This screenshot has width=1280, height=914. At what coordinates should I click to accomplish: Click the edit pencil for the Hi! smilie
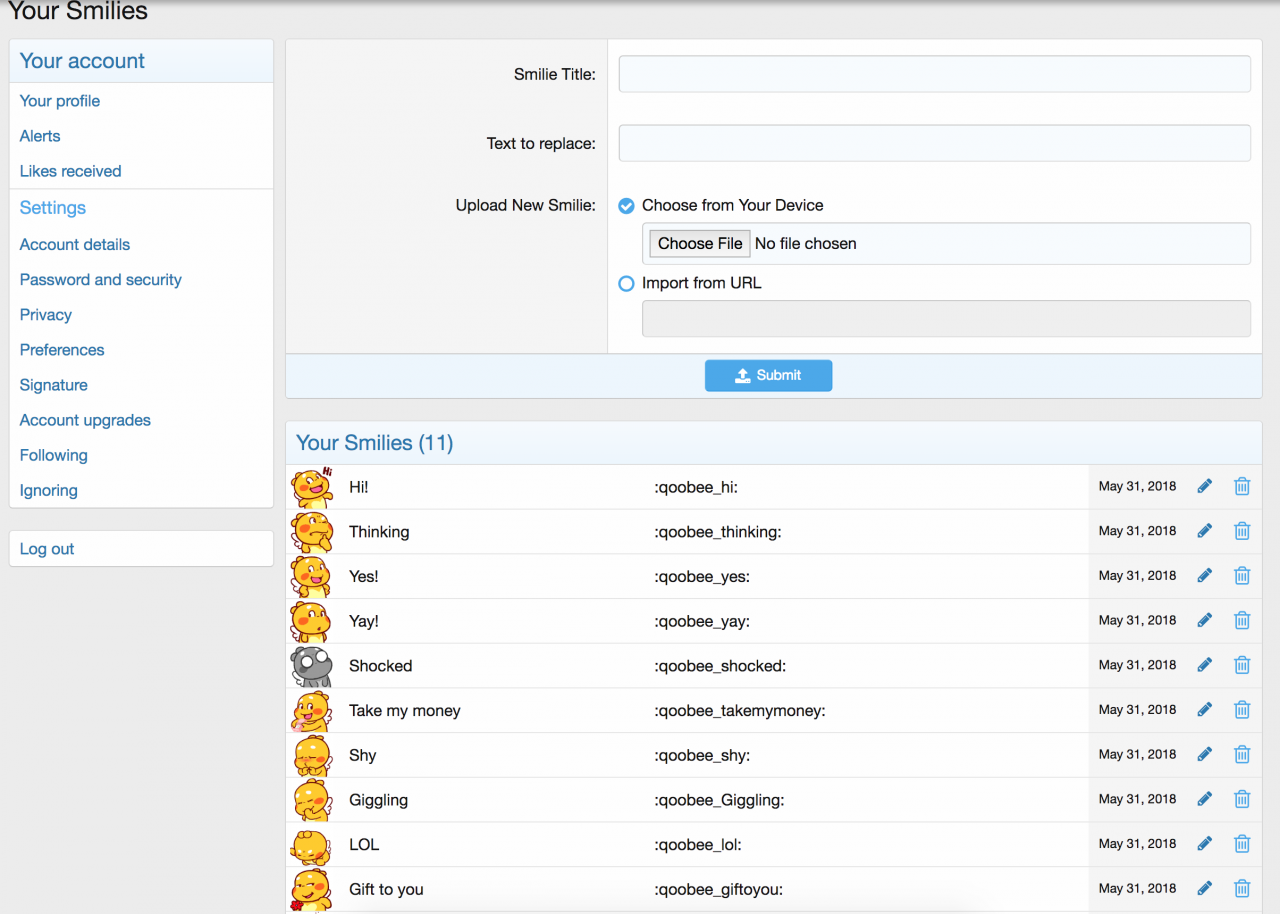(x=1204, y=486)
